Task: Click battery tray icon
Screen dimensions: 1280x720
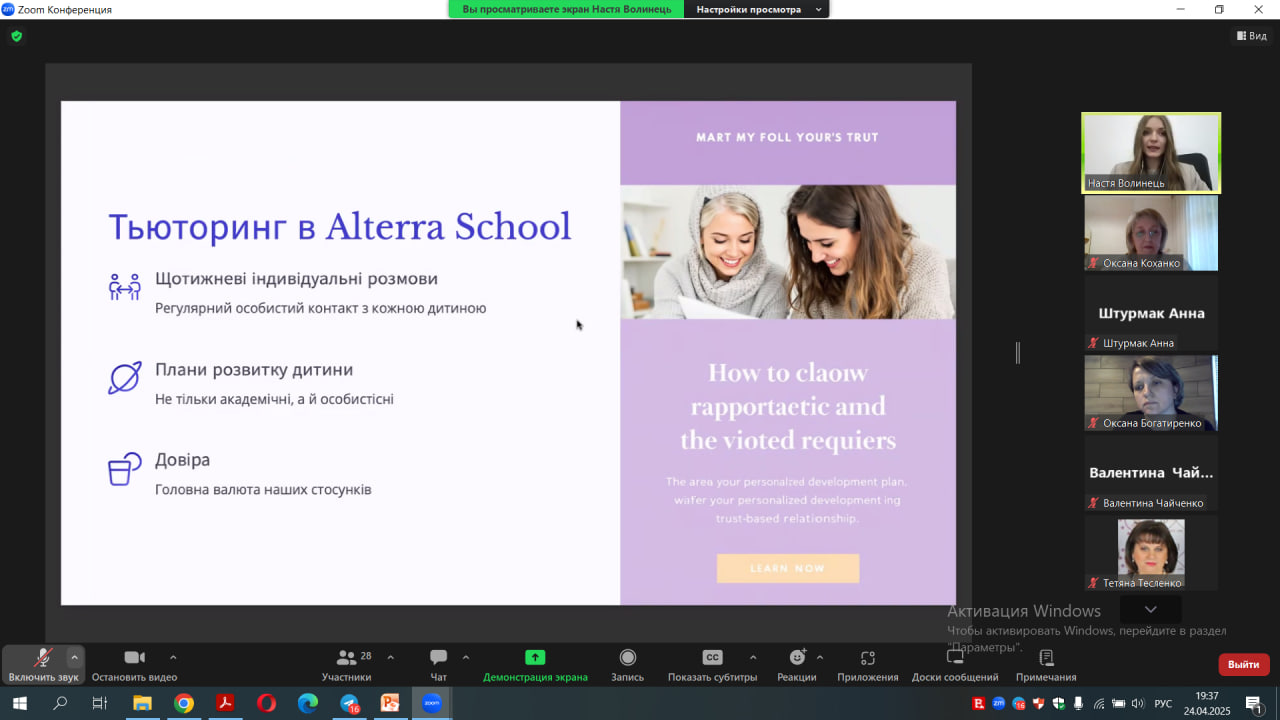Action: [x=1119, y=703]
